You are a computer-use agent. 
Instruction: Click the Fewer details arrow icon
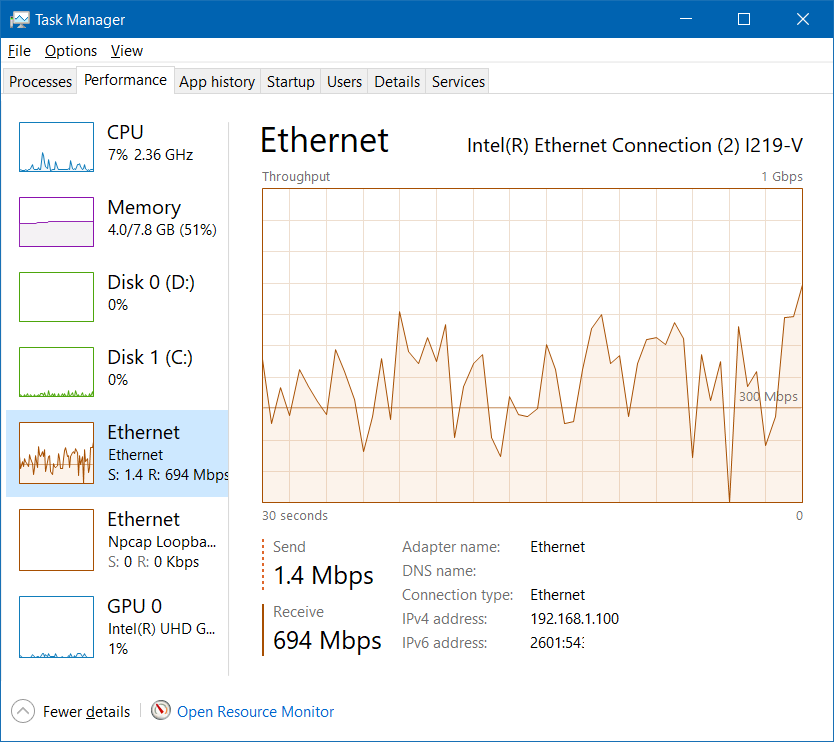click(22, 711)
